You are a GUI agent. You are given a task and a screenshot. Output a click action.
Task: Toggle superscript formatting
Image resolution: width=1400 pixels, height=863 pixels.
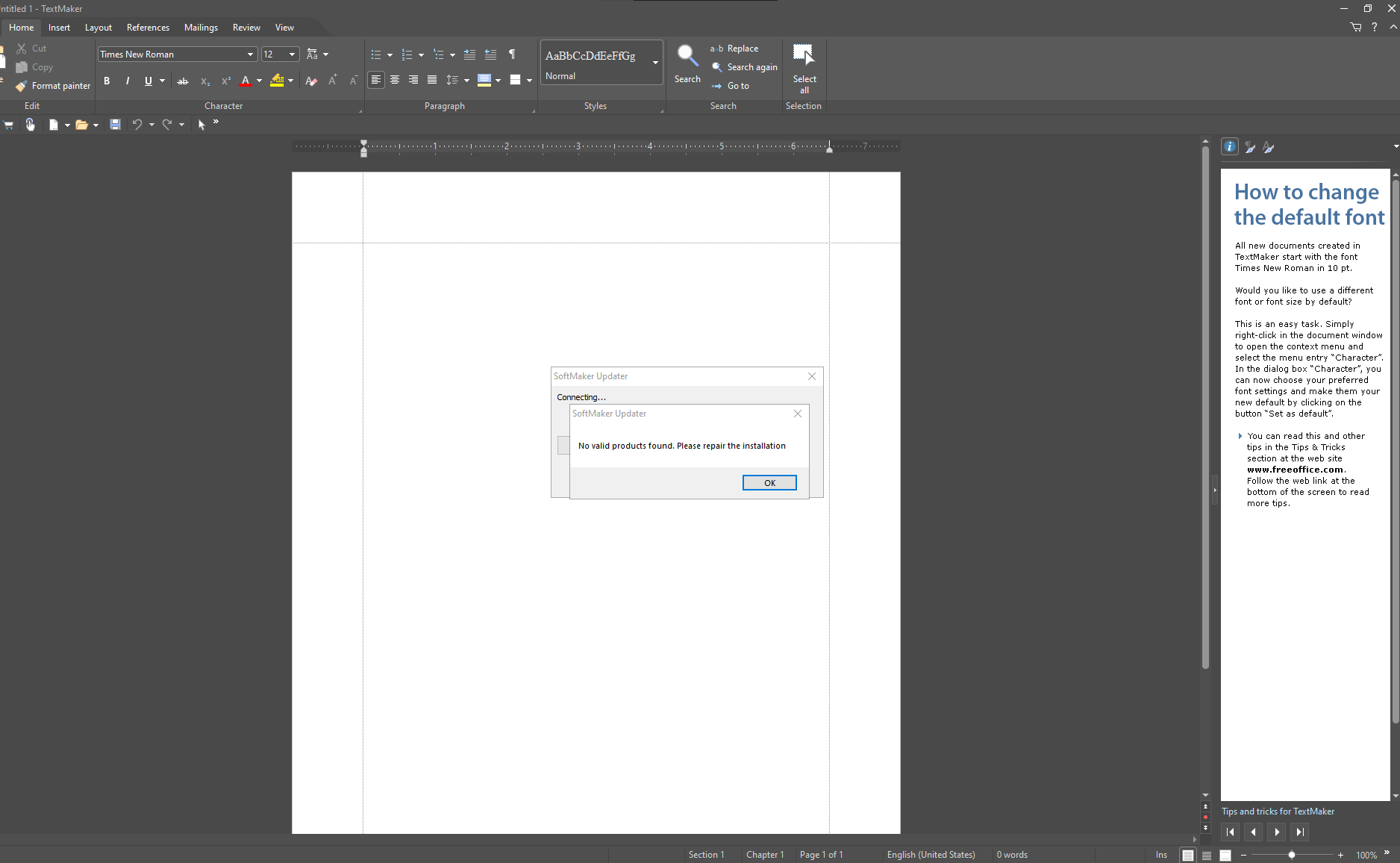click(226, 81)
